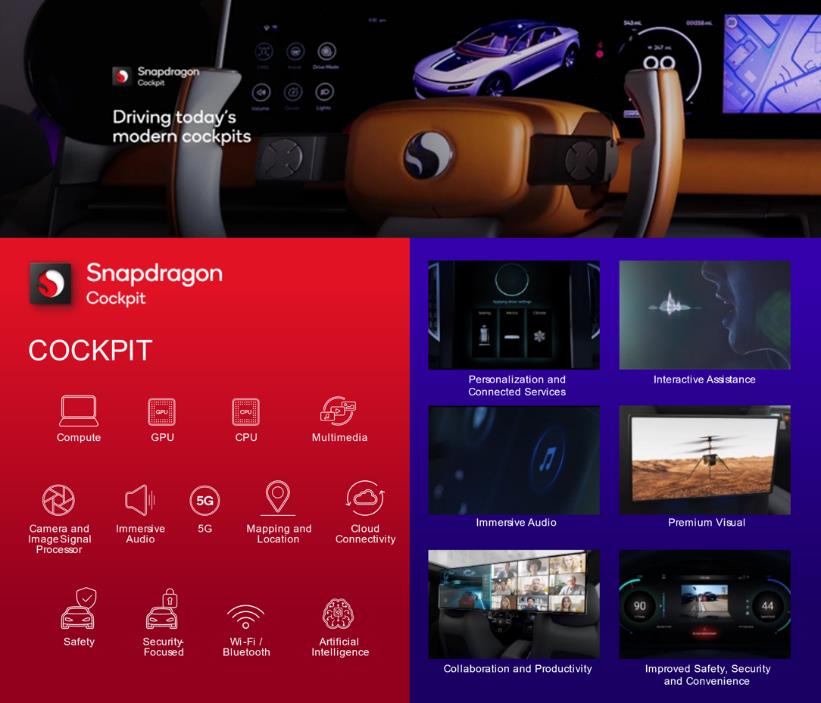Click the "Mapping and Location" label

279,534
